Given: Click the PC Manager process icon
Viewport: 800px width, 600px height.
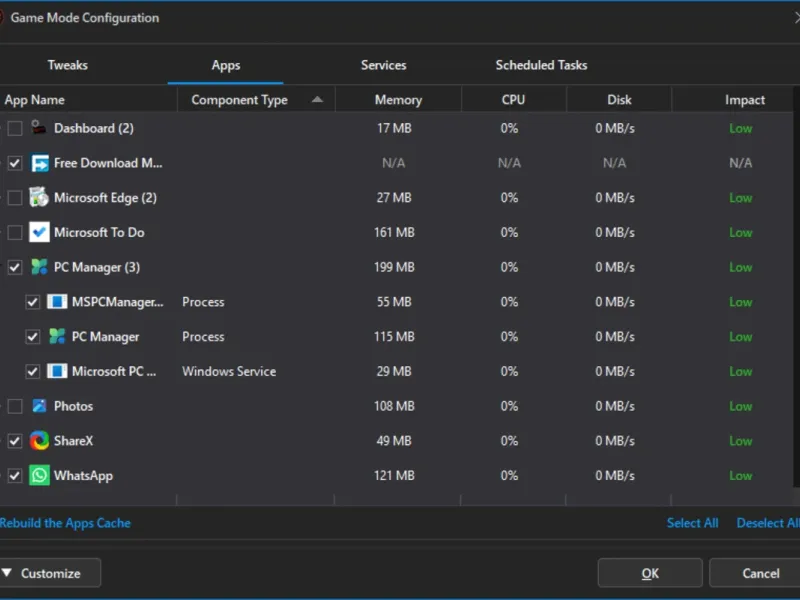Looking at the screenshot, I should coord(57,336).
